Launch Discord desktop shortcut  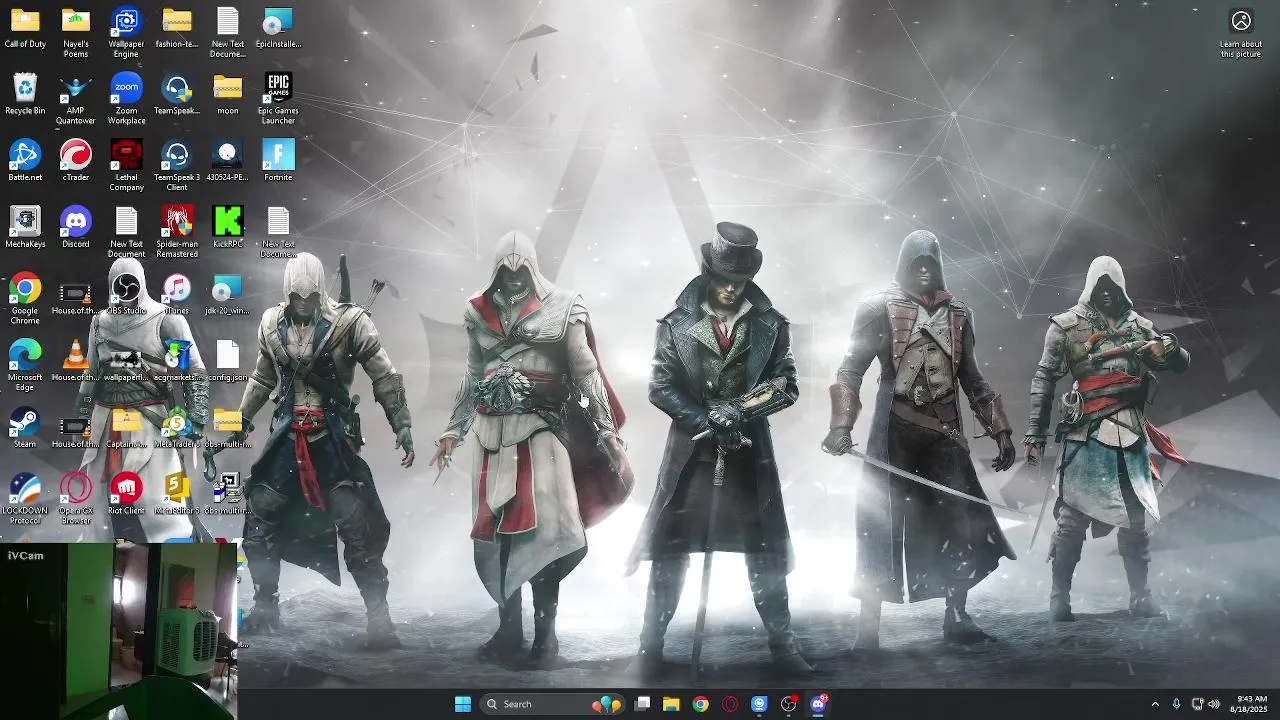click(76, 227)
